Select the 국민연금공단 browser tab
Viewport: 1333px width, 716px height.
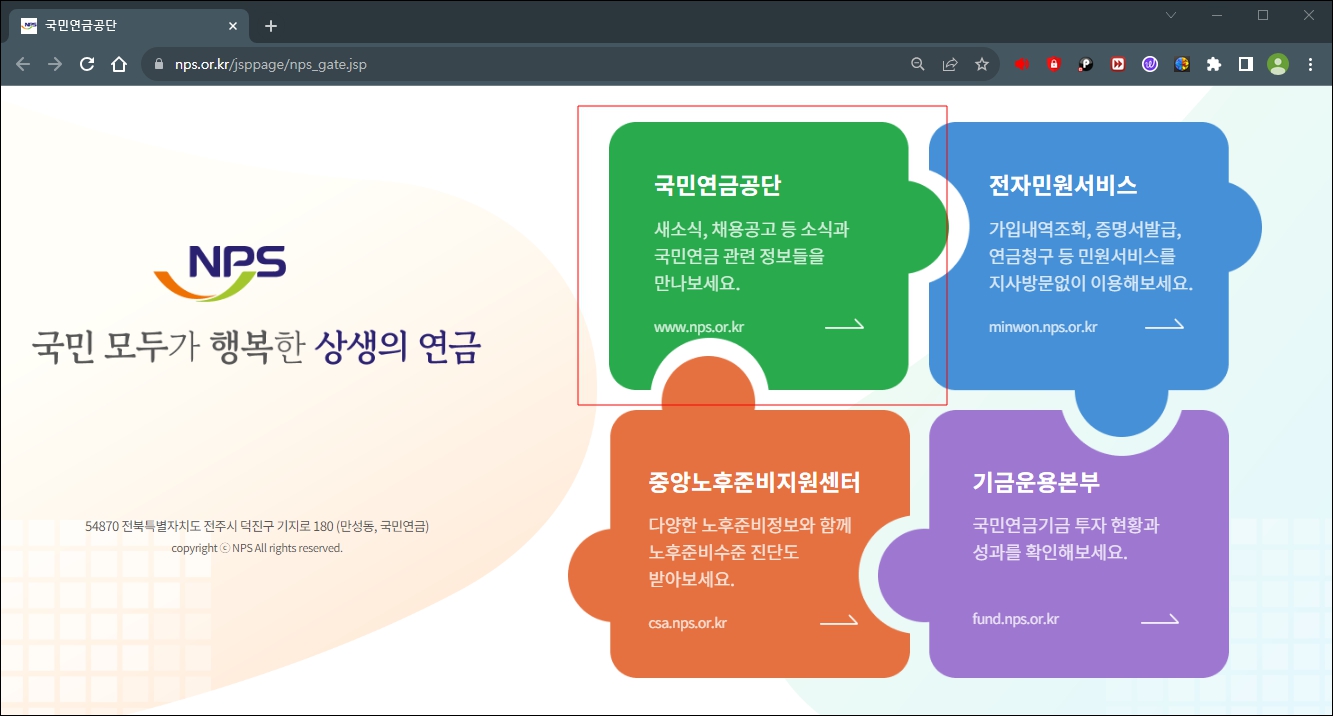tap(130, 26)
